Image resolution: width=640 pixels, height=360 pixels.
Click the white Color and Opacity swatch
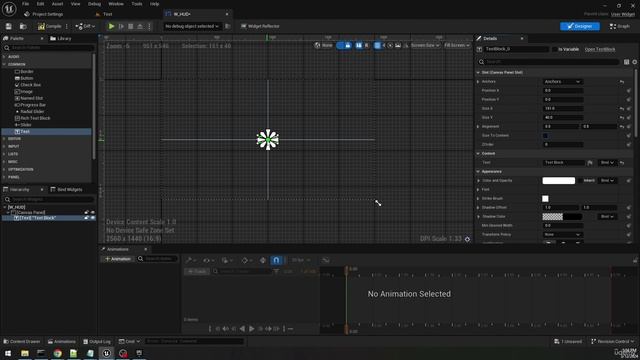pyautogui.click(x=558, y=180)
